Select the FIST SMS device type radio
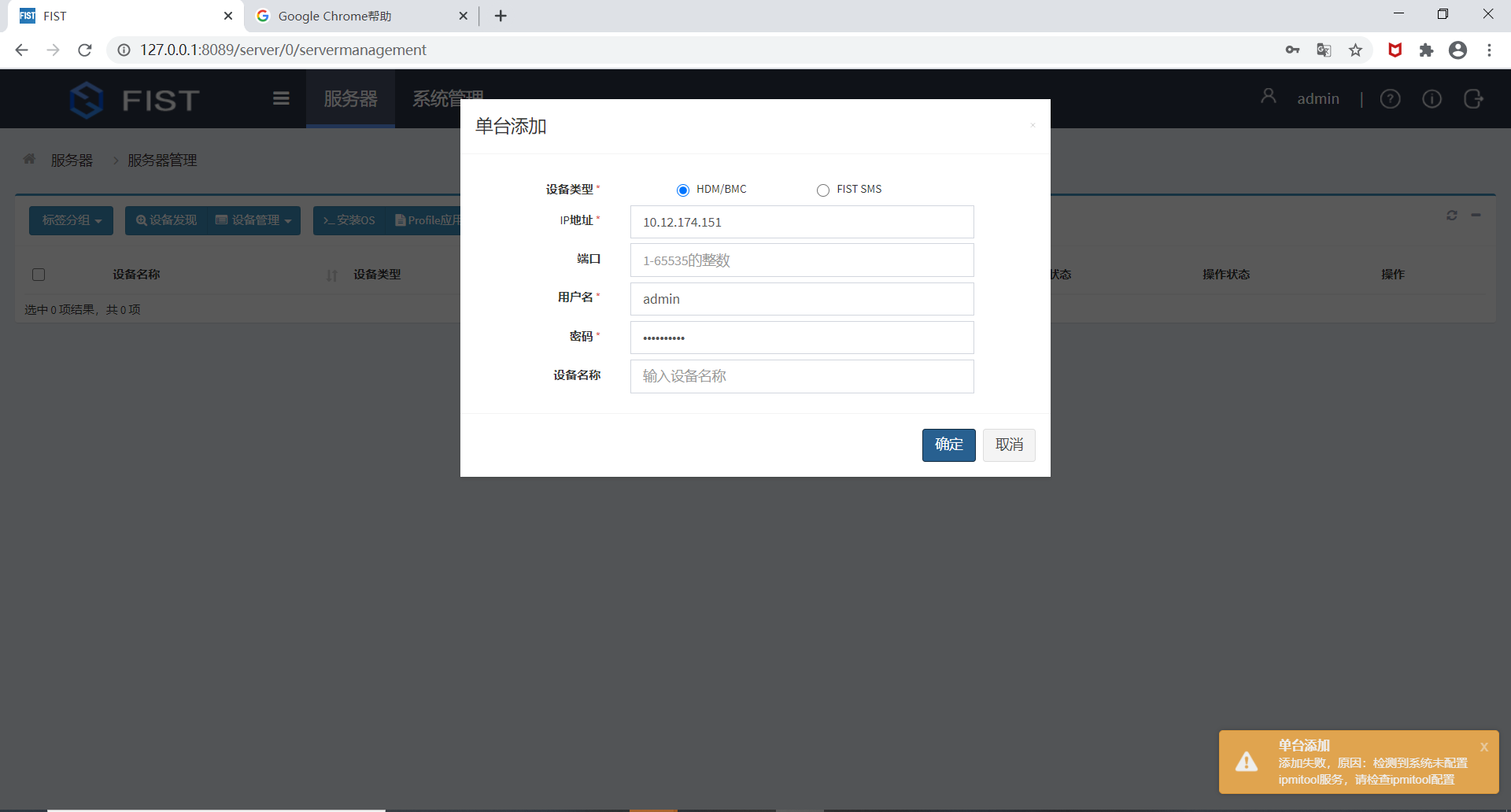Image resolution: width=1511 pixels, height=812 pixels. click(x=823, y=190)
